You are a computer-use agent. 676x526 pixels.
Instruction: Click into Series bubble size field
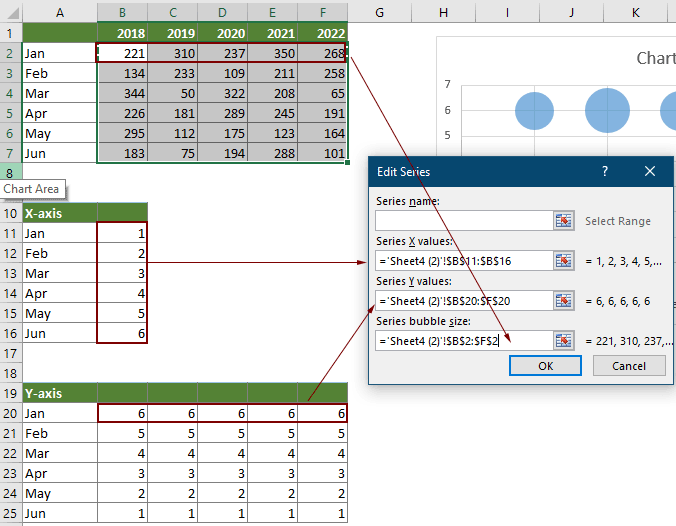464,341
